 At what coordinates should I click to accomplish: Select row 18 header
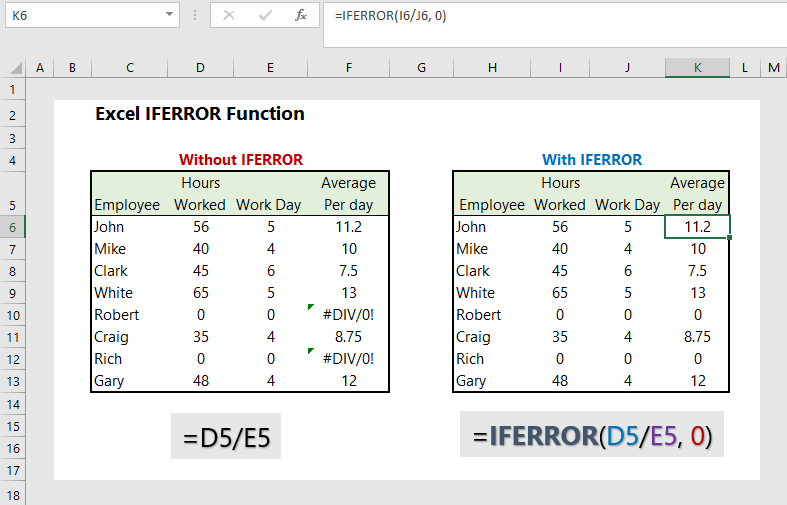pos(13,495)
